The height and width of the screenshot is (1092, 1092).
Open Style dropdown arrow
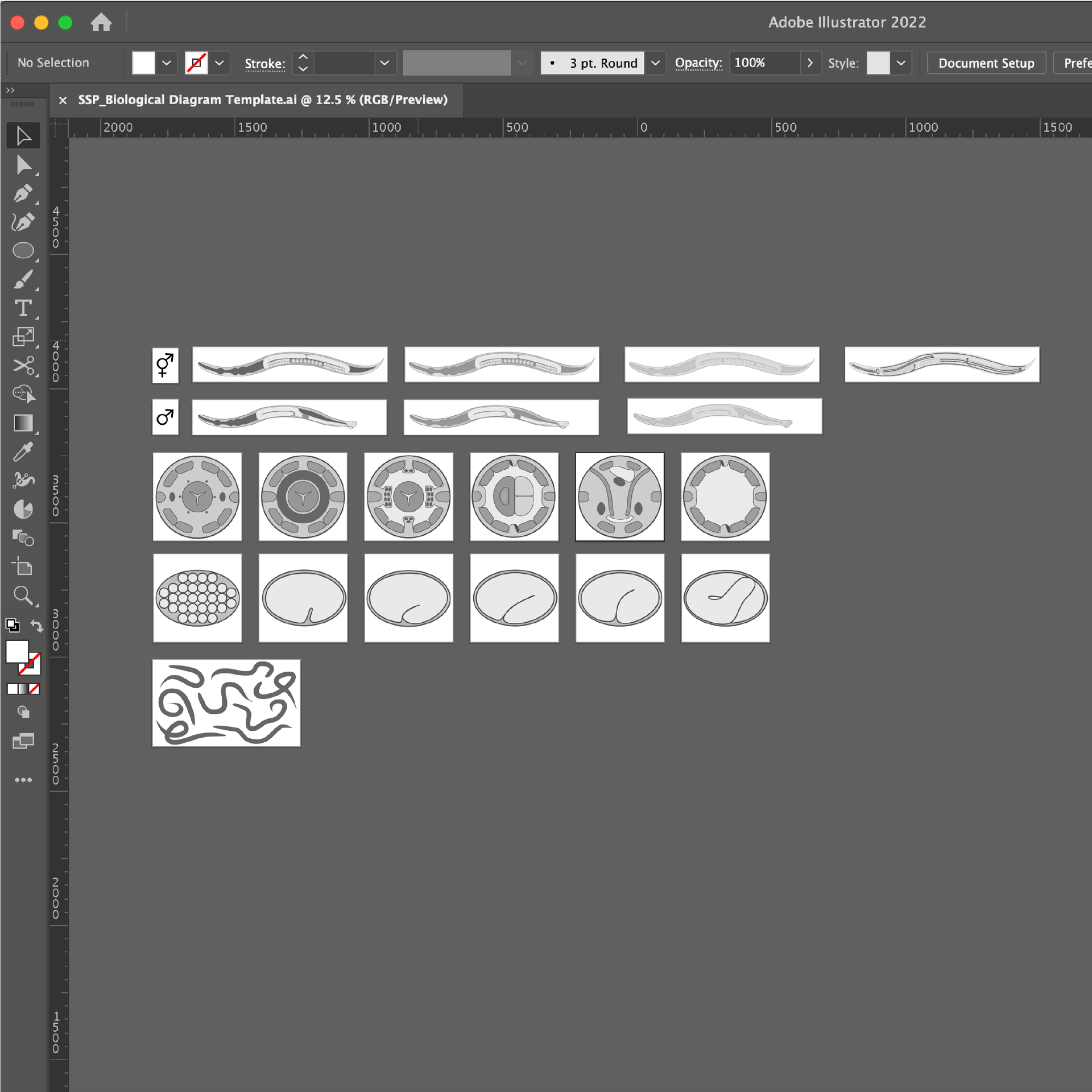901,63
